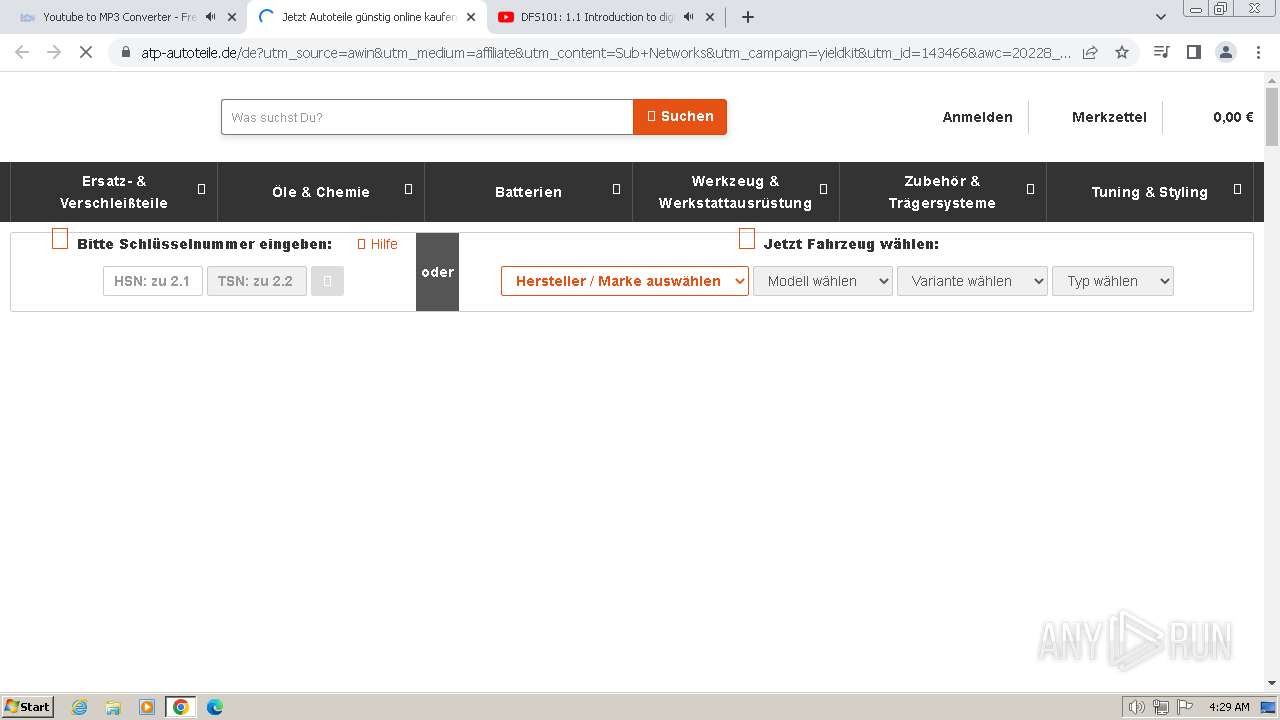Launch Internet Explorer from taskbar
The image size is (1280, 720).
tap(80, 707)
